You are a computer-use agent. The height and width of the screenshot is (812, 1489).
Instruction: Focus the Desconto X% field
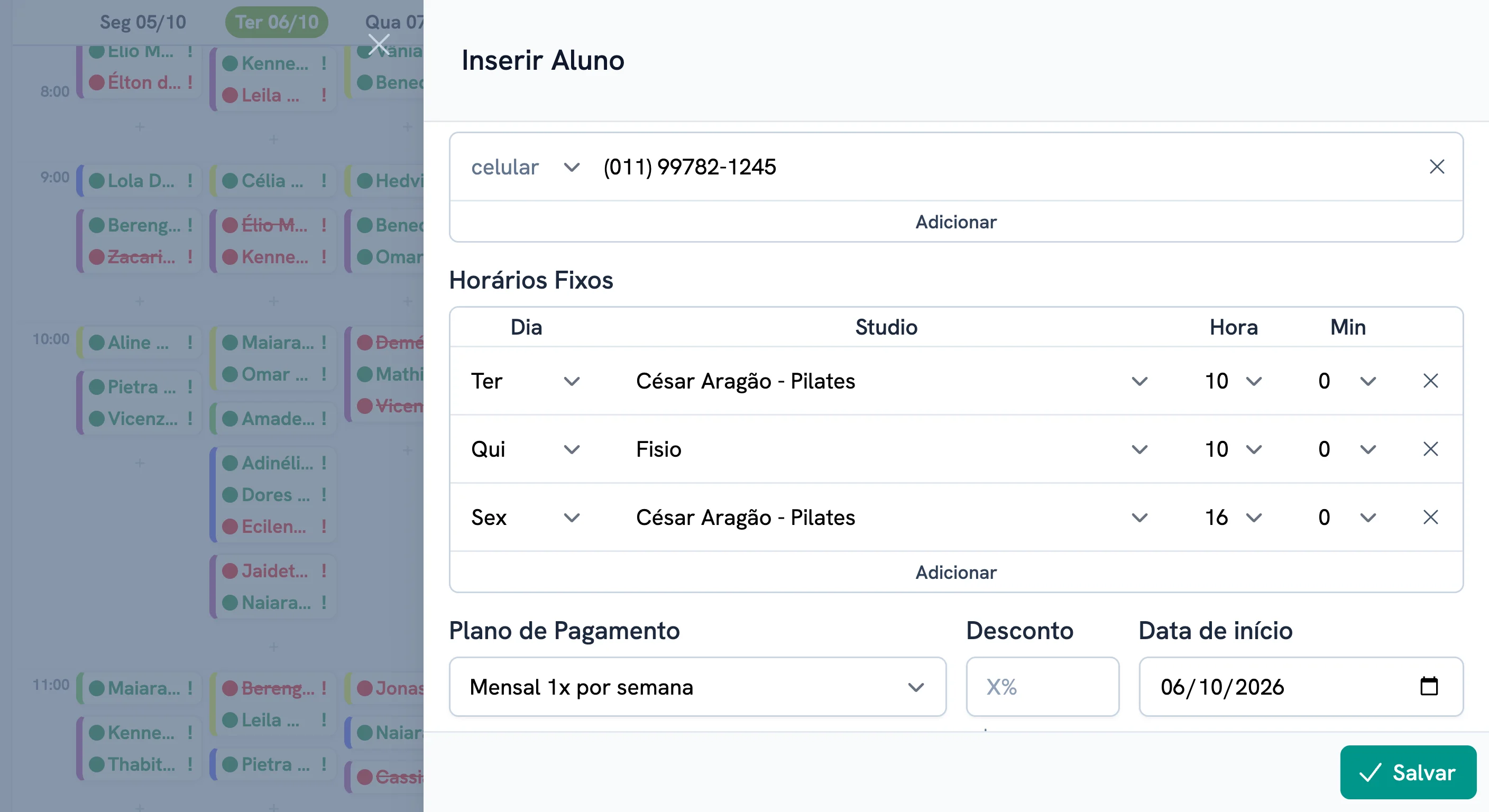point(1042,687)
